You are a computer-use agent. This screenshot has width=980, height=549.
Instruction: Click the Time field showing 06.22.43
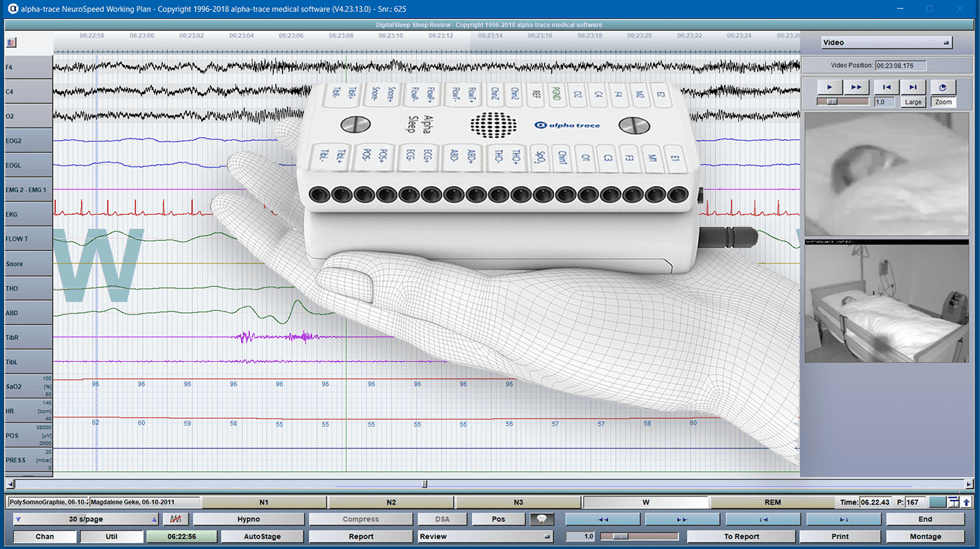coord(875,502)
